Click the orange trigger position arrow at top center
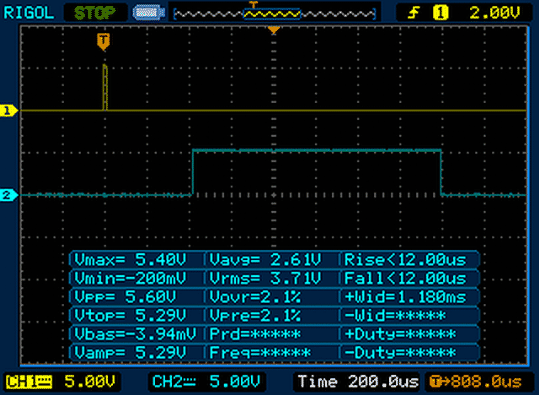 coord(274,30)
